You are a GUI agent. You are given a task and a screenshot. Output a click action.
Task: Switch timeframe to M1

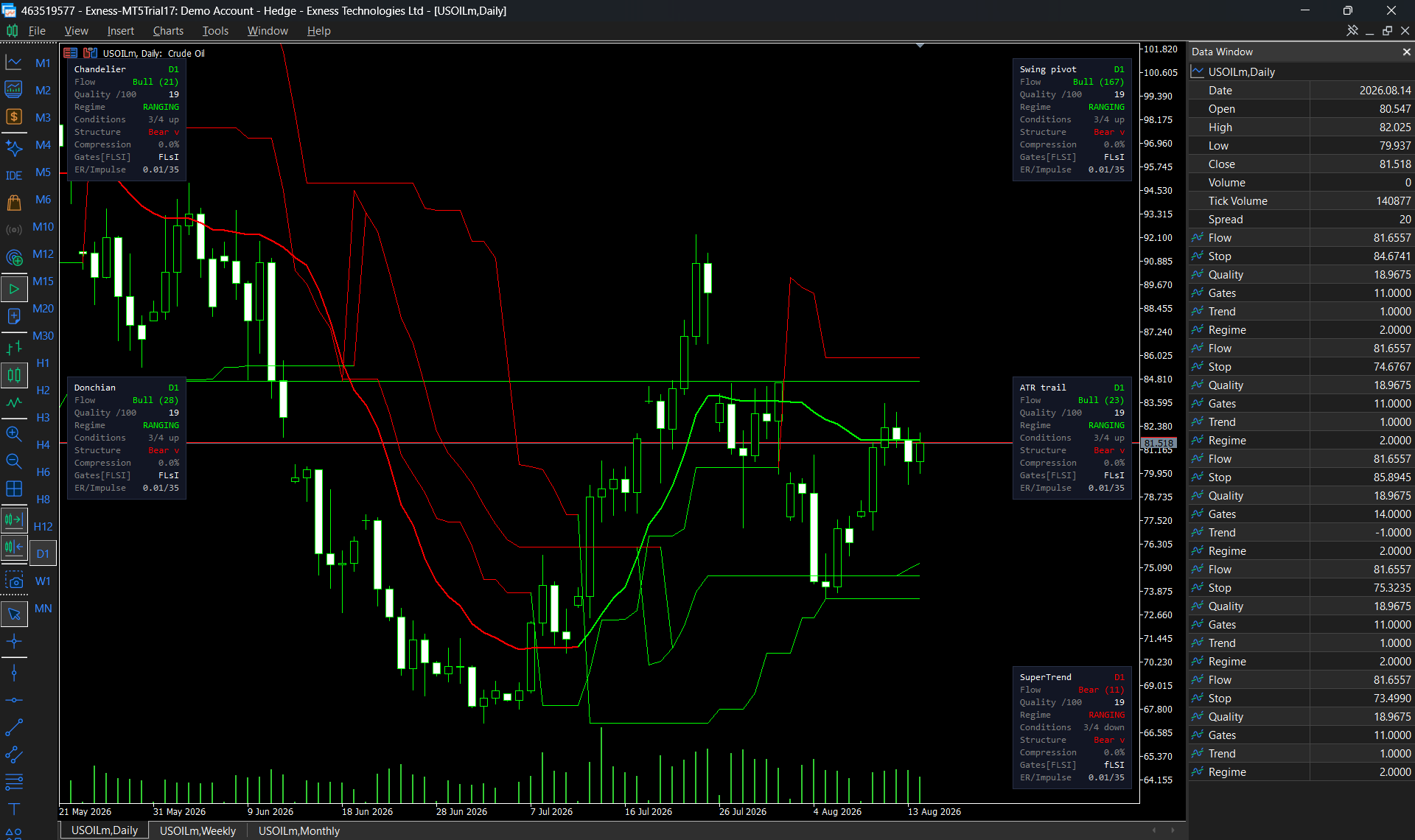point(43,63)
